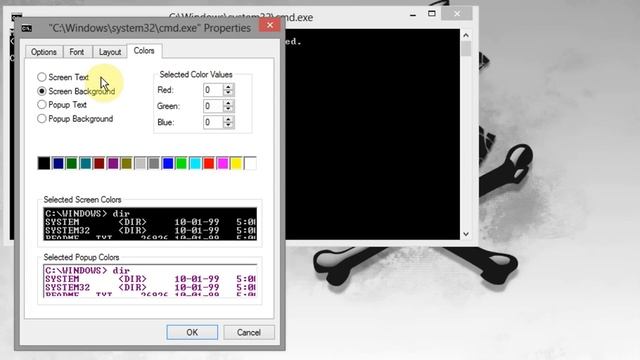
Task: Pick the bright blue color swatch
Action: (x=168, y=163)
